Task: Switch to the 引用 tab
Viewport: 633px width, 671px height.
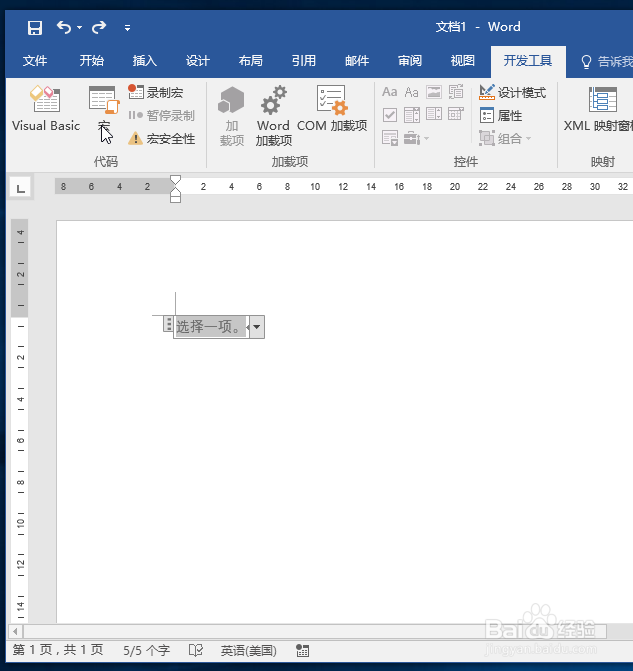Action: pyautogui.click(x=304, y=61)
